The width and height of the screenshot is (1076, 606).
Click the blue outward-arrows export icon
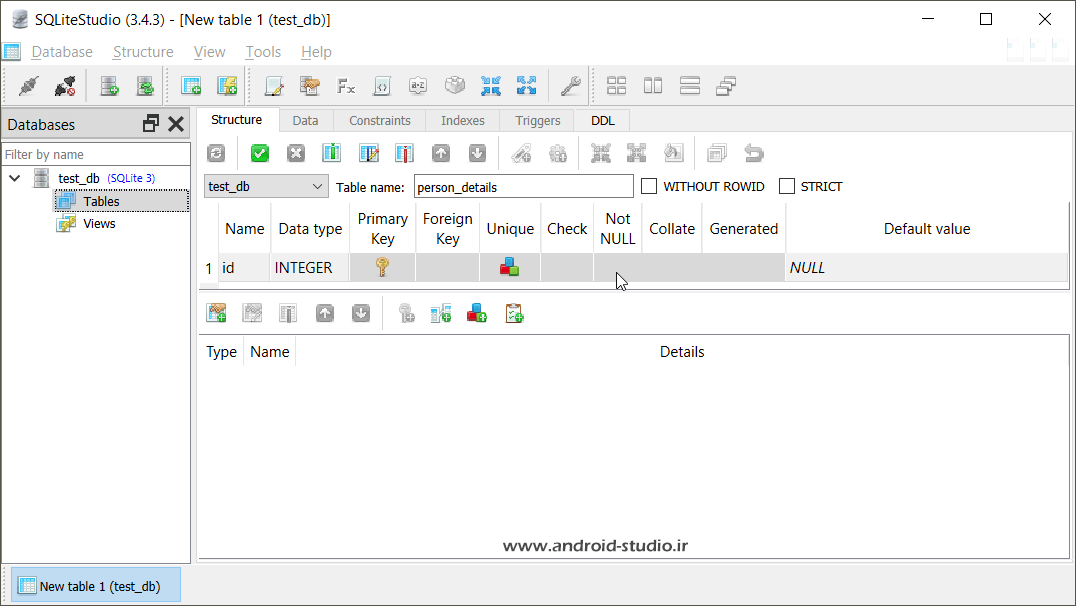pos(526,86)
